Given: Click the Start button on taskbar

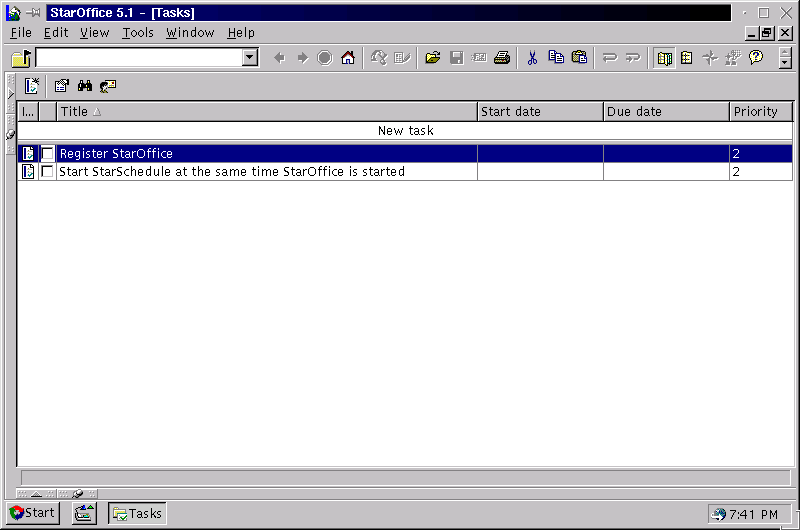Looking at the screenshot, I should (32, 513).
